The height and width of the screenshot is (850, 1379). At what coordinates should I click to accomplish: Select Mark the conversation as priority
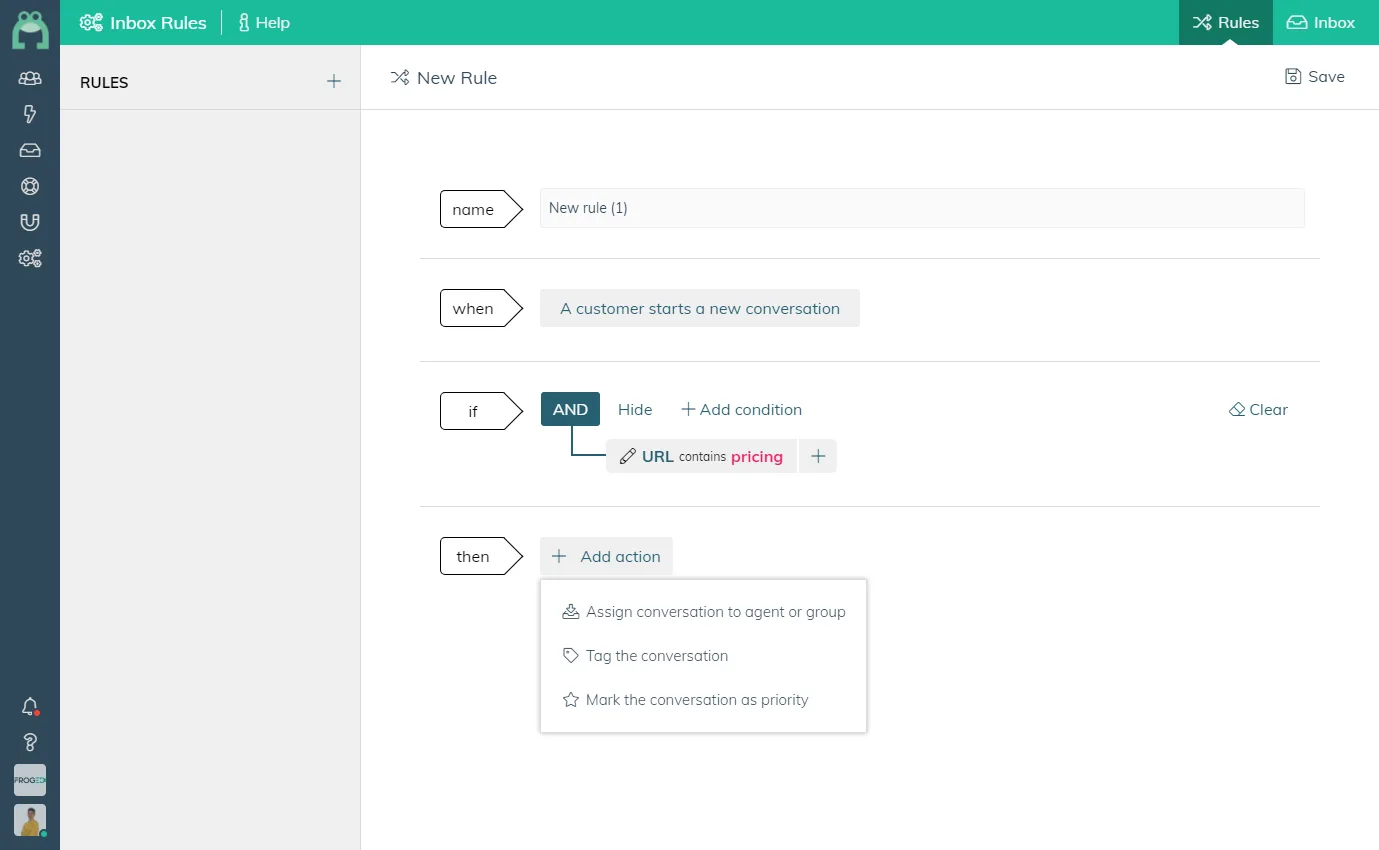click(685, 700)
